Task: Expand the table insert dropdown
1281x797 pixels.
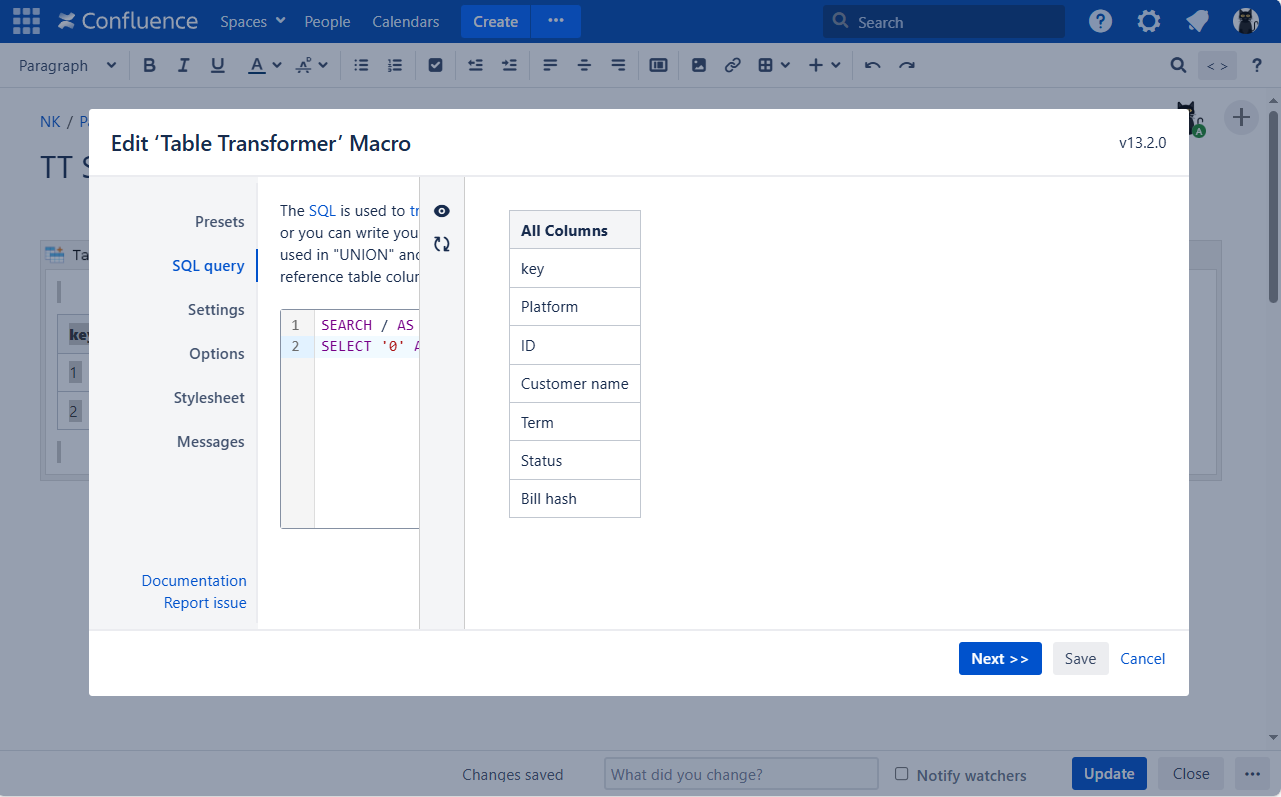Action: point(774,65)
